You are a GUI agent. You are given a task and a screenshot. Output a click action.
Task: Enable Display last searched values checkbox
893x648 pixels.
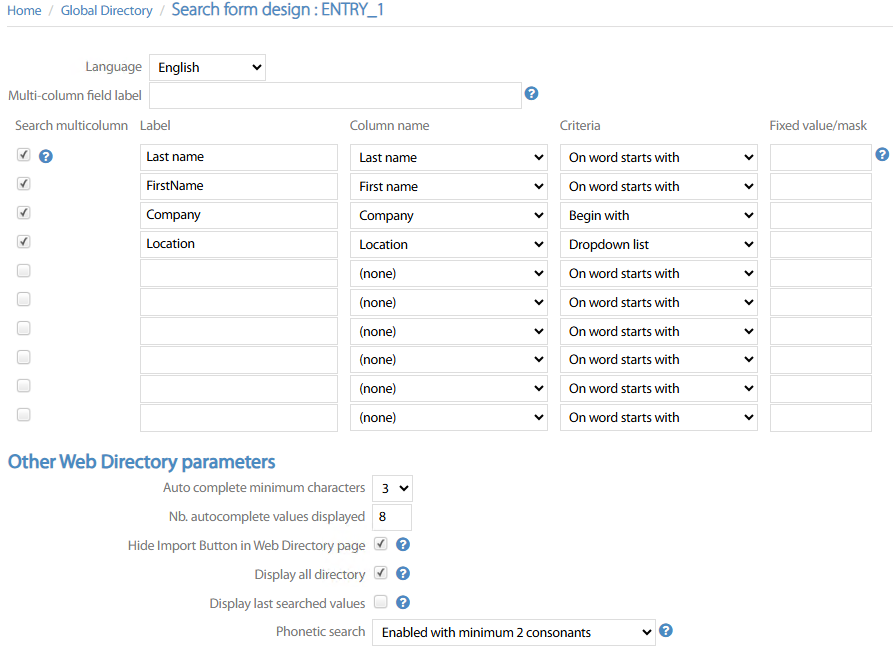(x=381, y=603)
